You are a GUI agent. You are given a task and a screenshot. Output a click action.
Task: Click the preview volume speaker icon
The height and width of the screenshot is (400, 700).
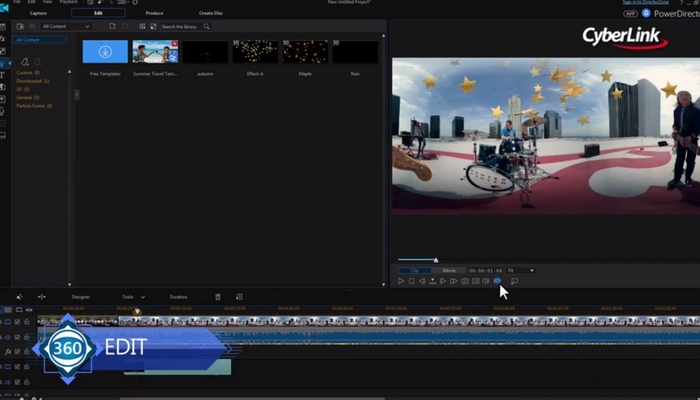pos(486,281)
